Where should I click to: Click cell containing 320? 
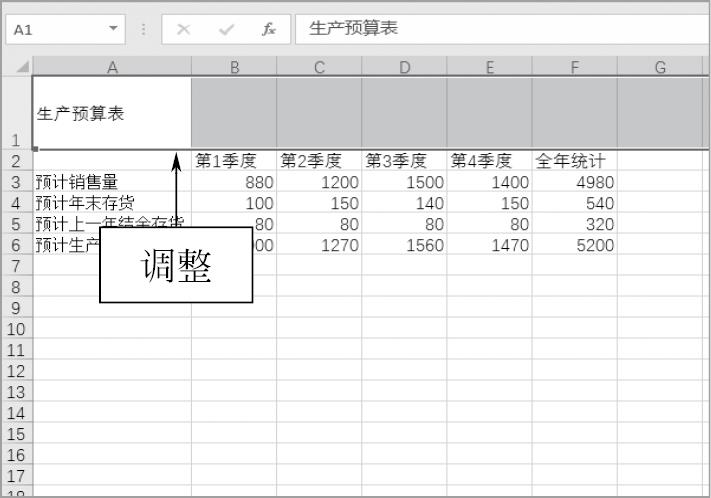[575, 224]
